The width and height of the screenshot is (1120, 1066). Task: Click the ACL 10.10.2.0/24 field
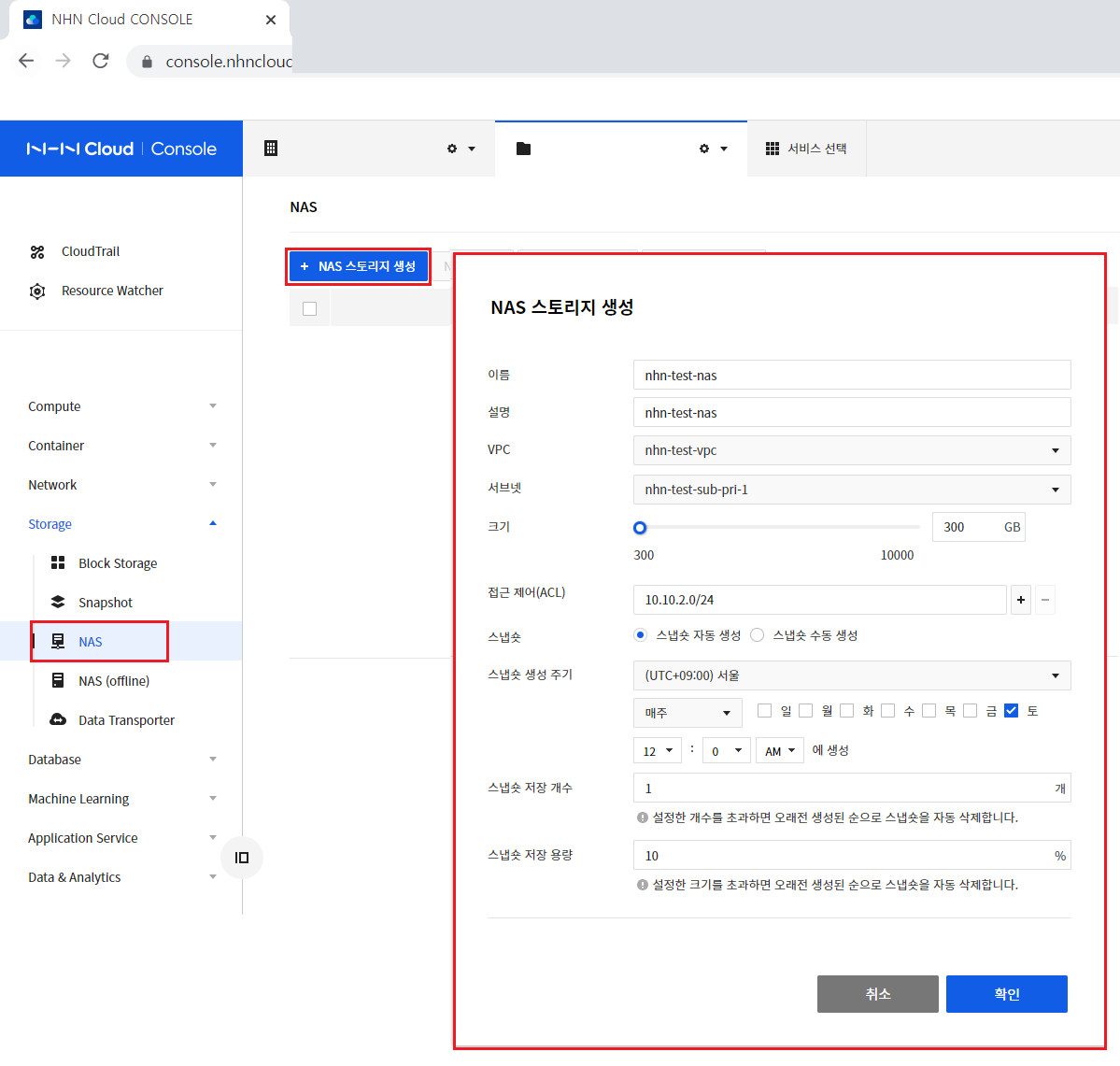click(820, 600)
